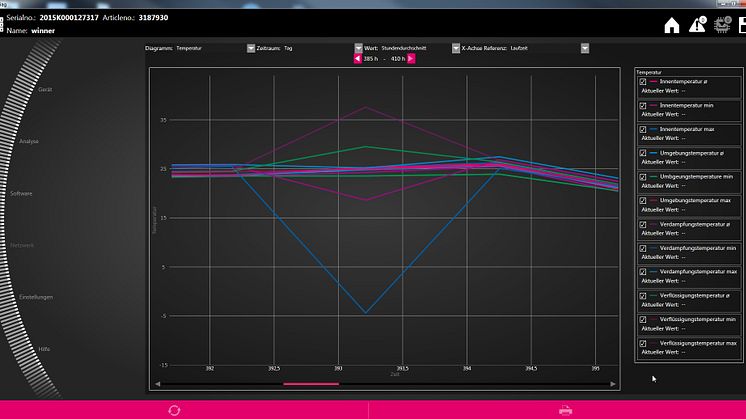Click the Innentemperatur ø pink line swatch
The image size is (746, 419).
pyautogui.click(x=653, y=82)
